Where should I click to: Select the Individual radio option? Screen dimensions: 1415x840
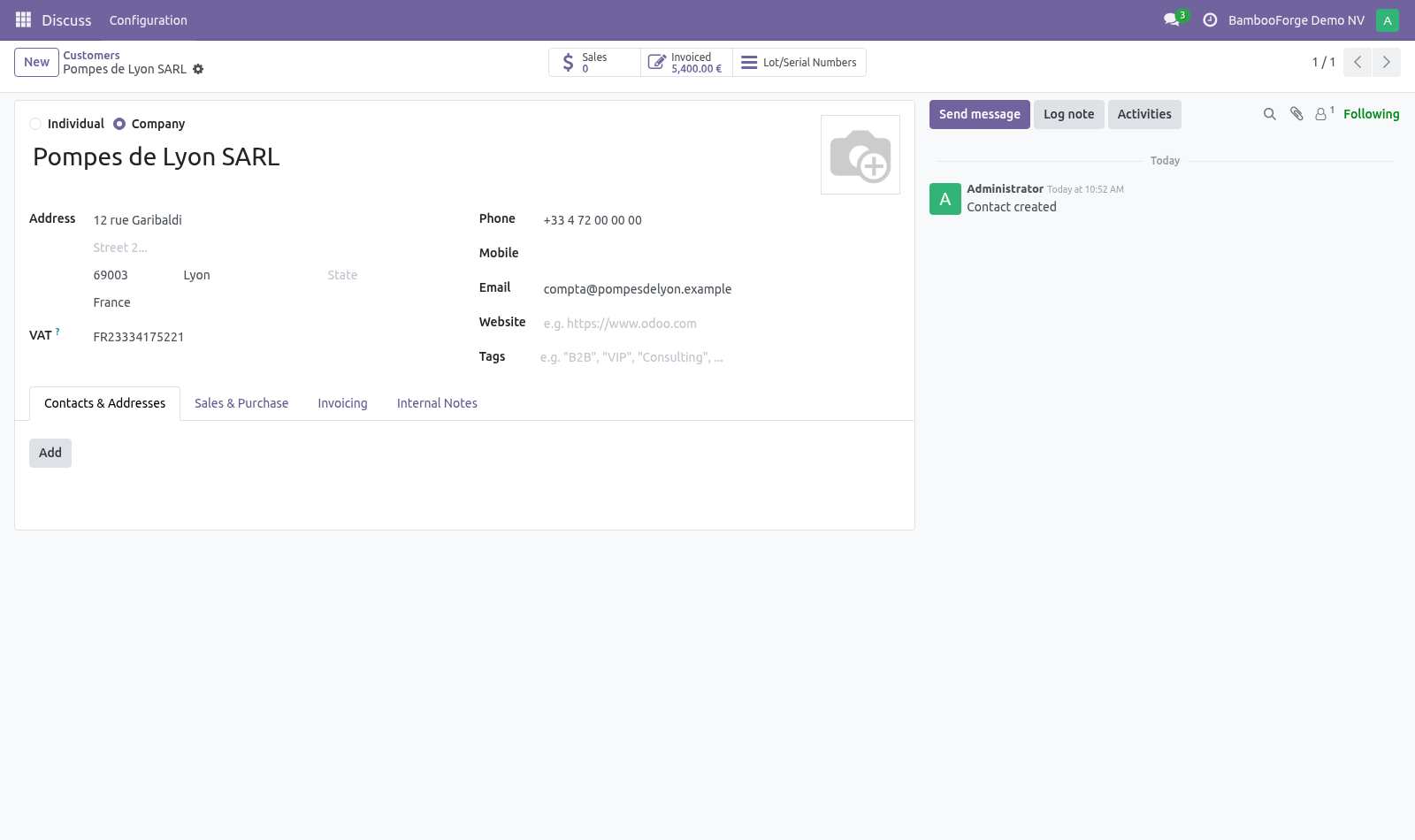click(x=35, y=124)
